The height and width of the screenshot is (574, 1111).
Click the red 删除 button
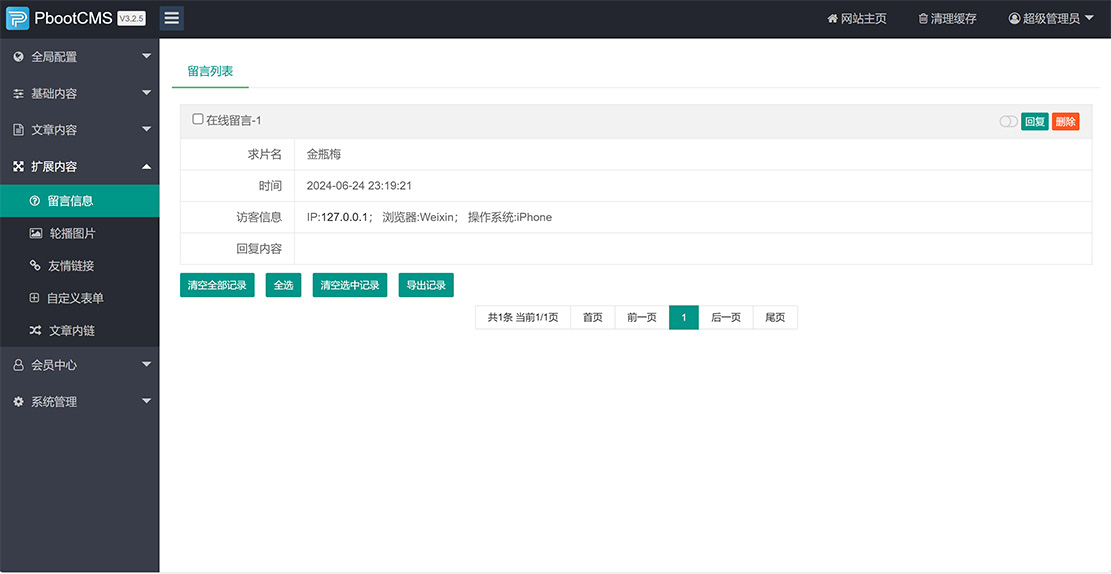pyautogui.click(x=1066, y=122)
